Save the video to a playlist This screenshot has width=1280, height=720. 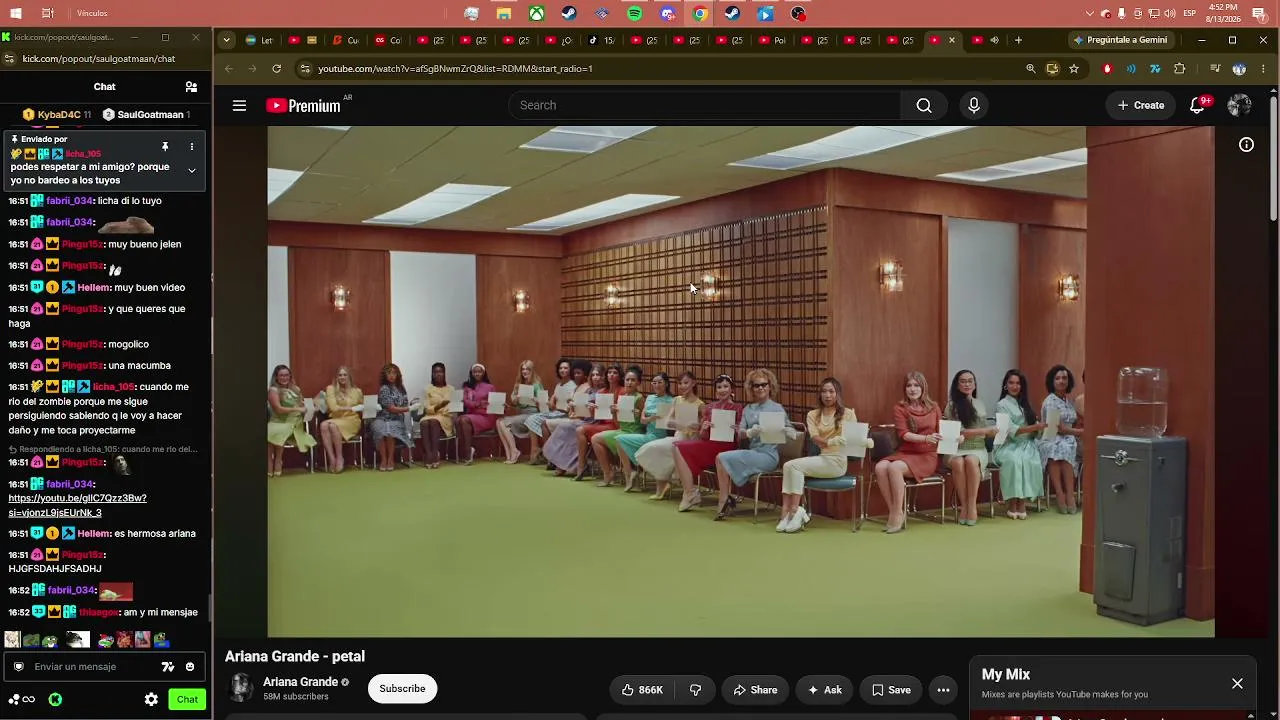(891, 690)
